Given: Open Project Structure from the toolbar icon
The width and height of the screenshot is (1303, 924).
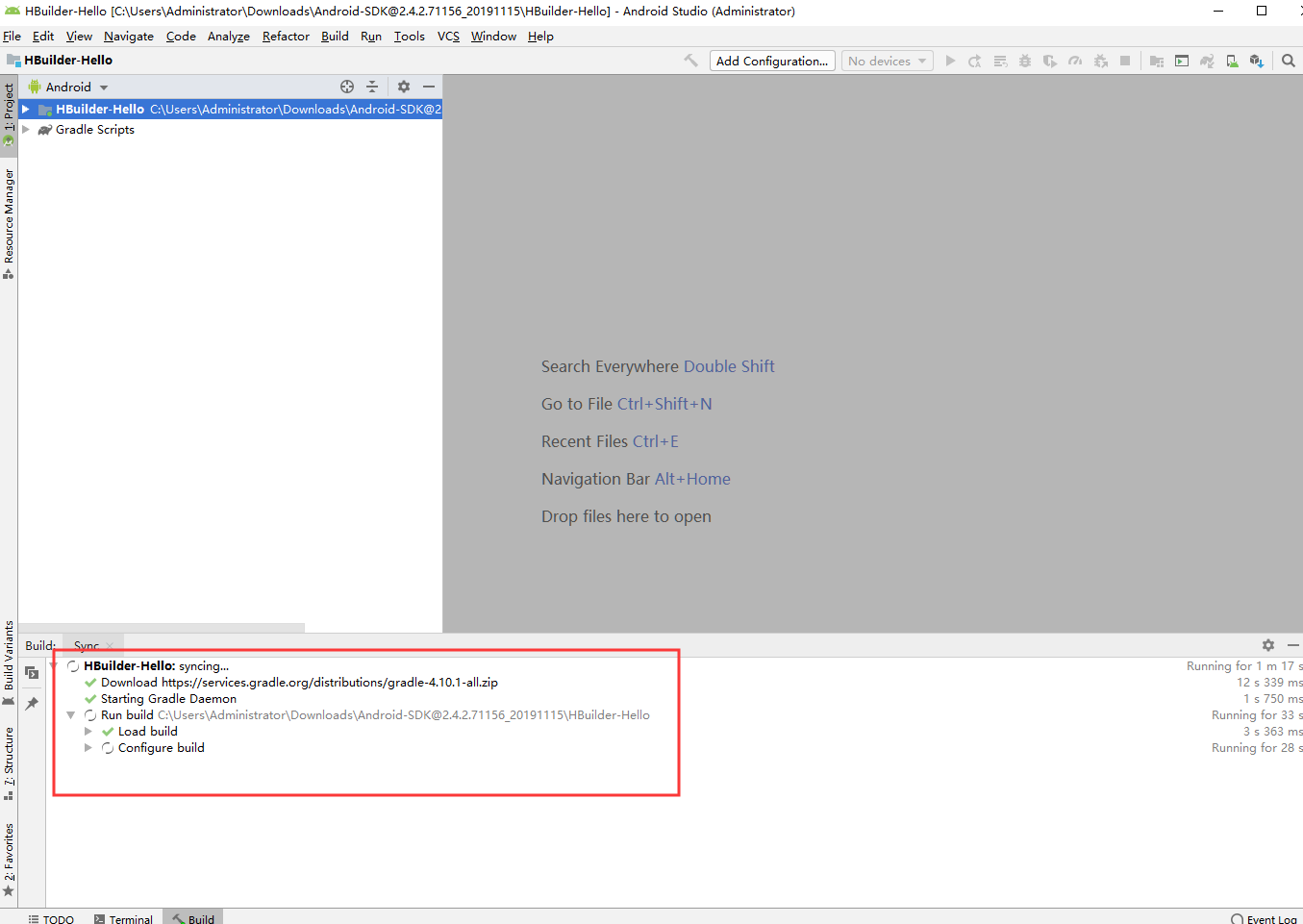Looking at the screenshot, I should pyautogui.click(x=1157, y=61).
